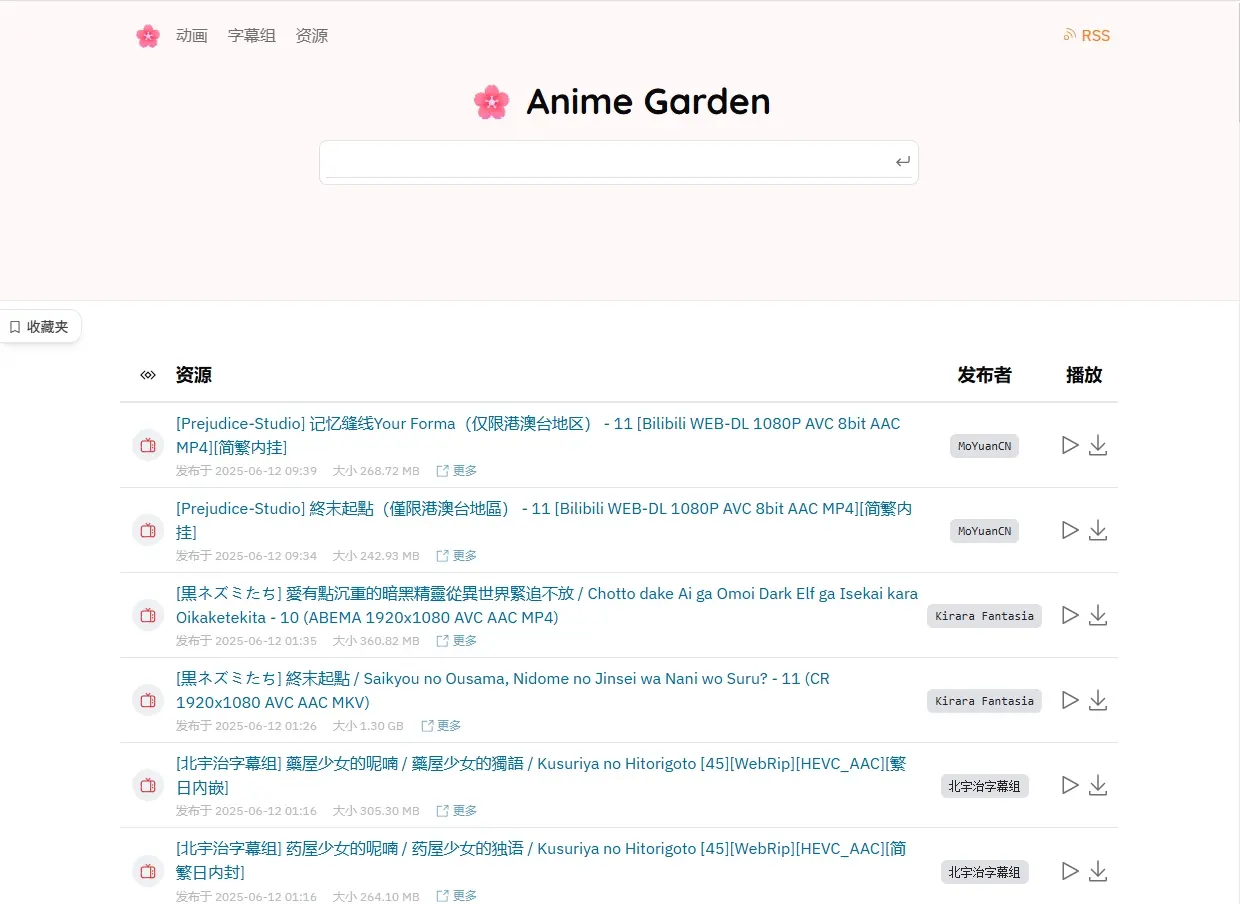This screenshot has height=904, width=1240.
Task: Download the Prejudice-Studio 終末起點 11 resource
Action: [x=1098, y=530]
